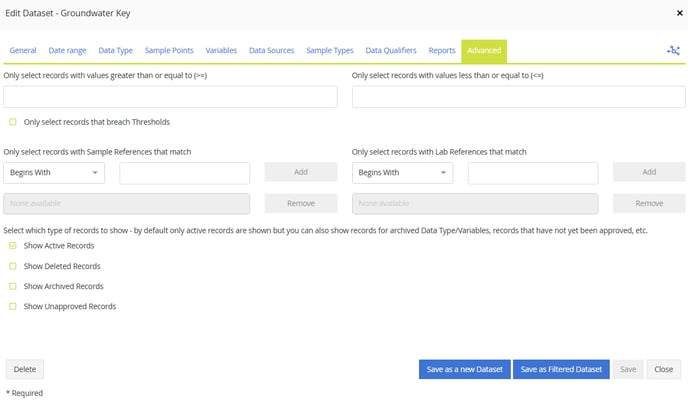Click the greater than or equal value field
This screenshot has width=688, height=410.
(170, 97)
